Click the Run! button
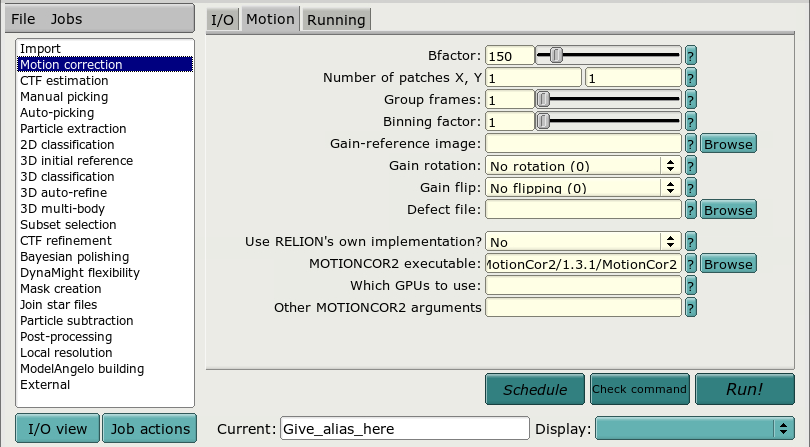 [x=745, y=389]
